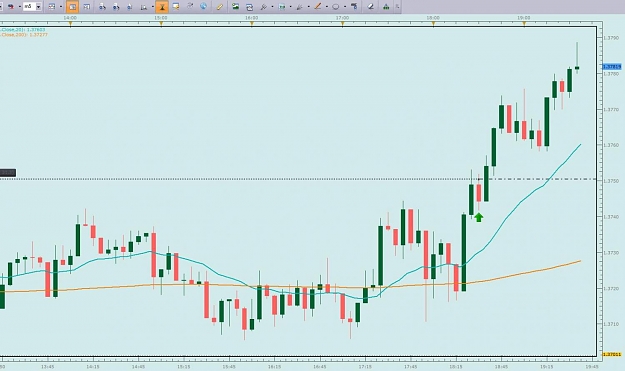Click the 1.3720 price axis label
The image size is (625, 371).
pyautogui.click(x=611, y=289)
